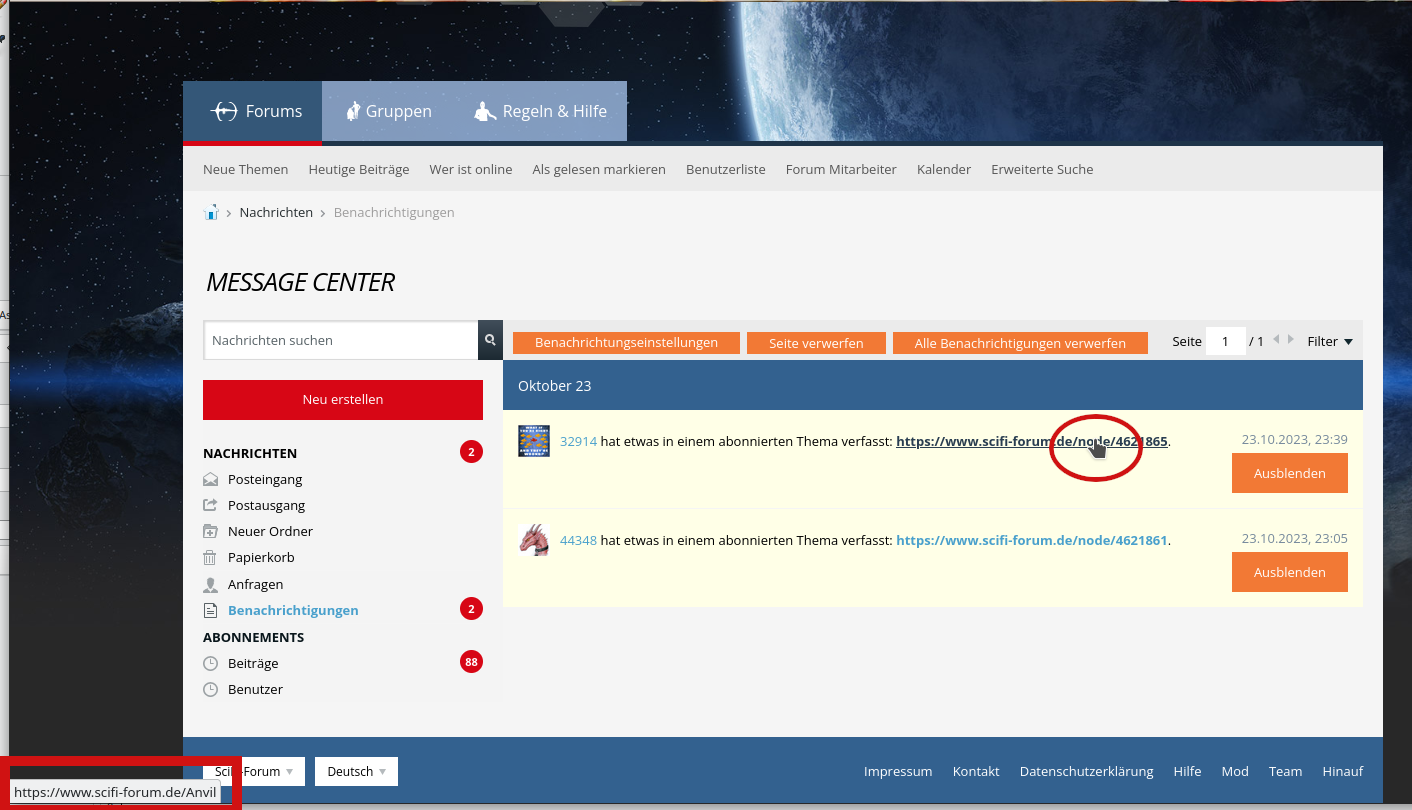
Task: Open Papierkorb
Action: click(x=261, y=557)
